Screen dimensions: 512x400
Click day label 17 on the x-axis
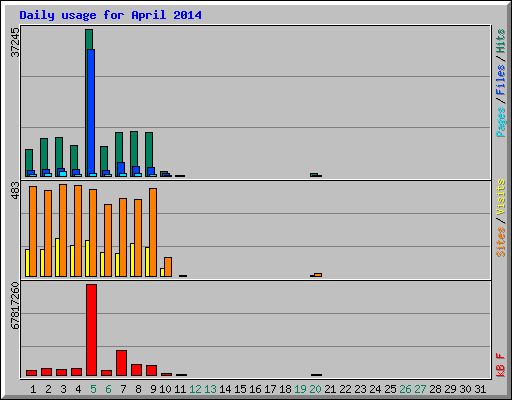tap(270, 389)
